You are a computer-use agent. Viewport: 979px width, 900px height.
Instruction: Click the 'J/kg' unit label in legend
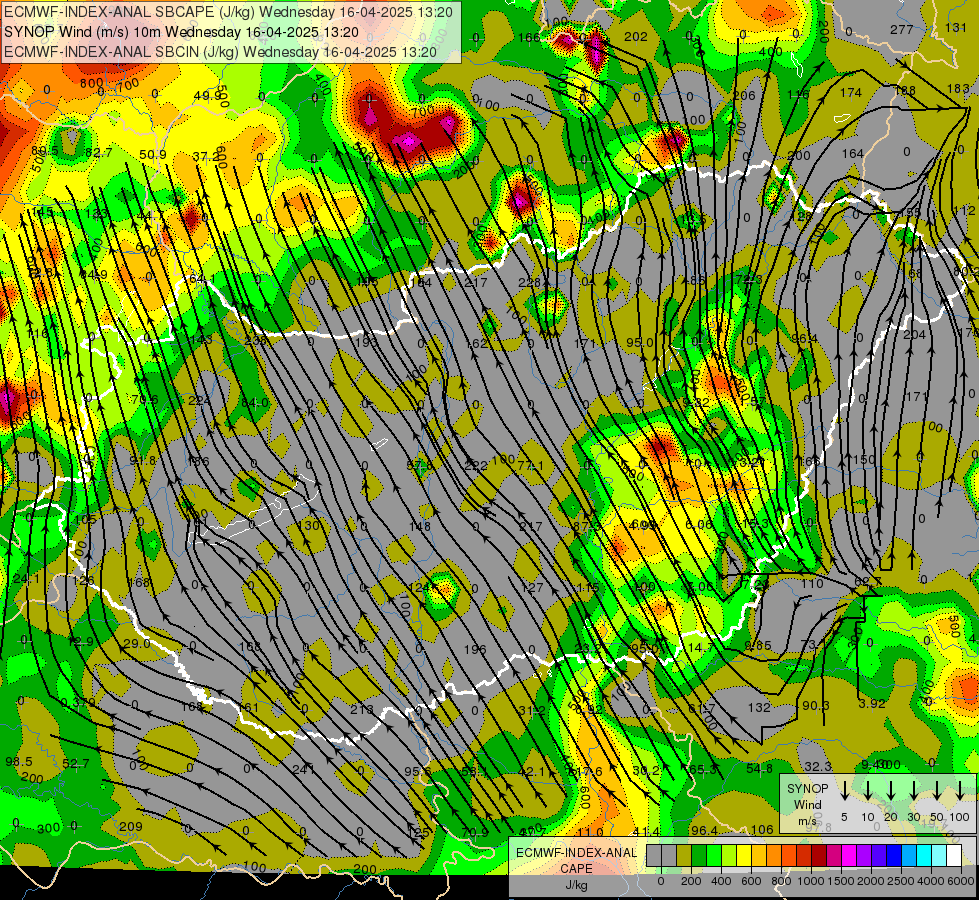576,885
